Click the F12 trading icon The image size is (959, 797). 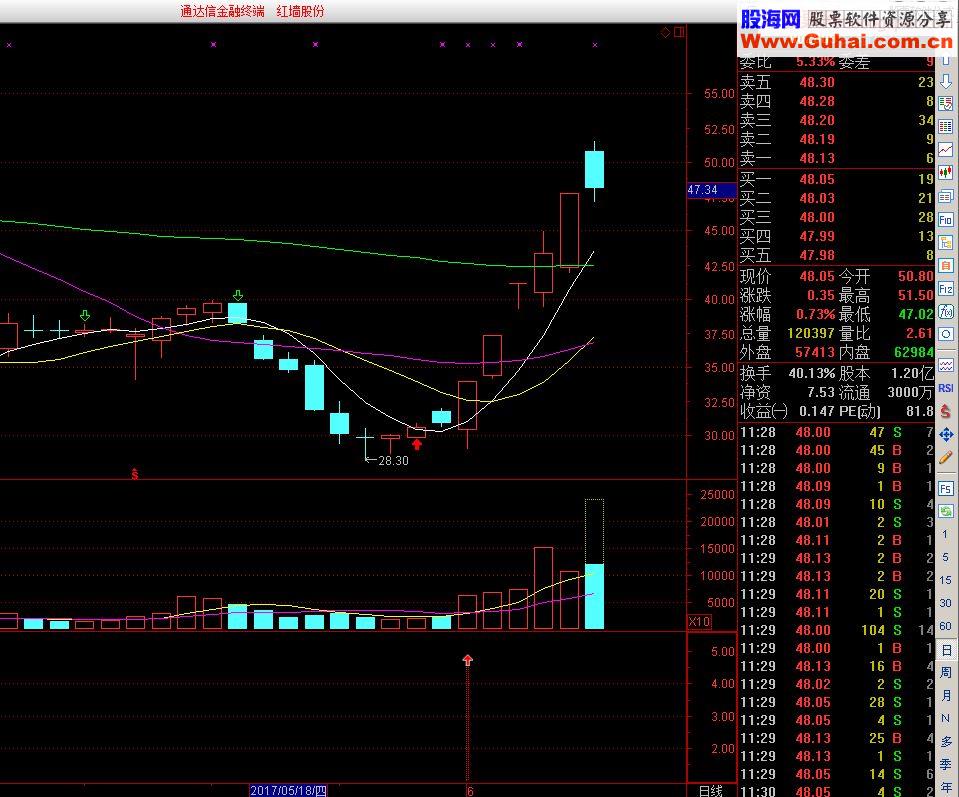(x=946, y=289)
